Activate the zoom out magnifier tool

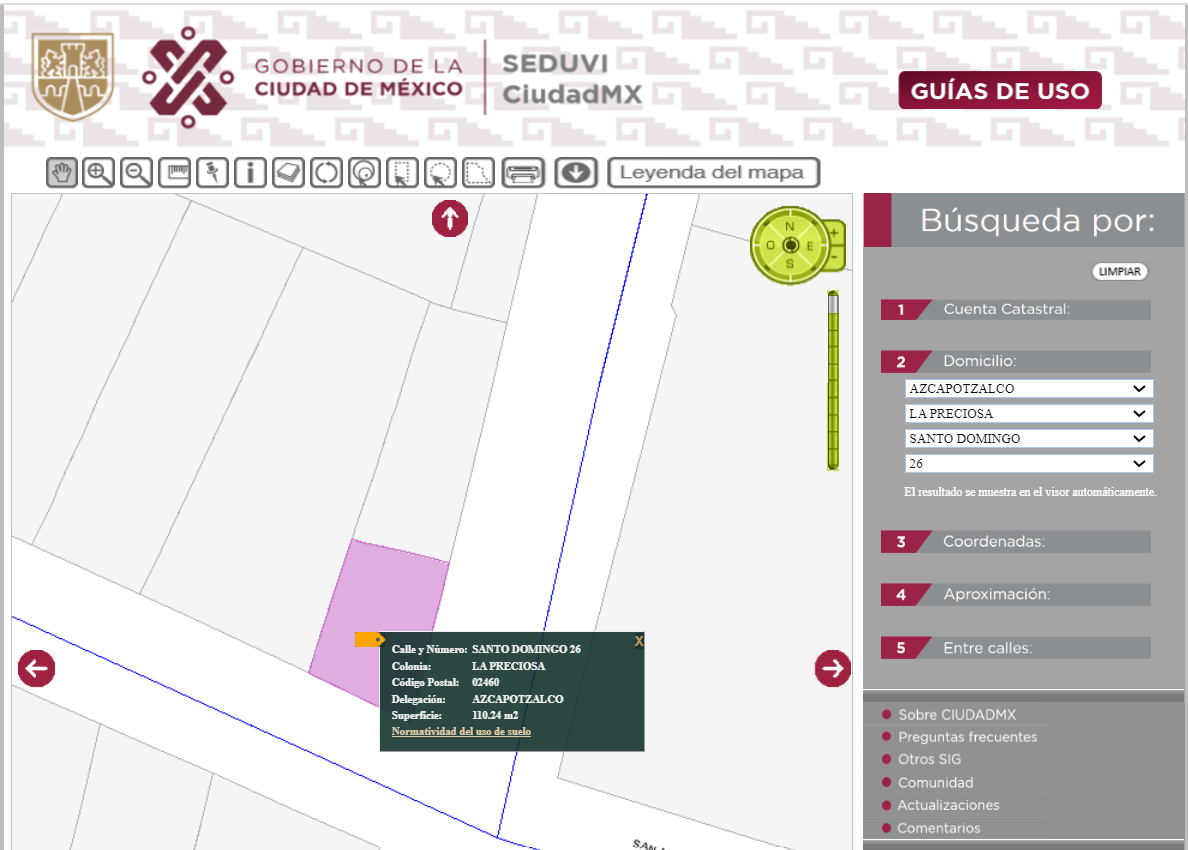136,173
